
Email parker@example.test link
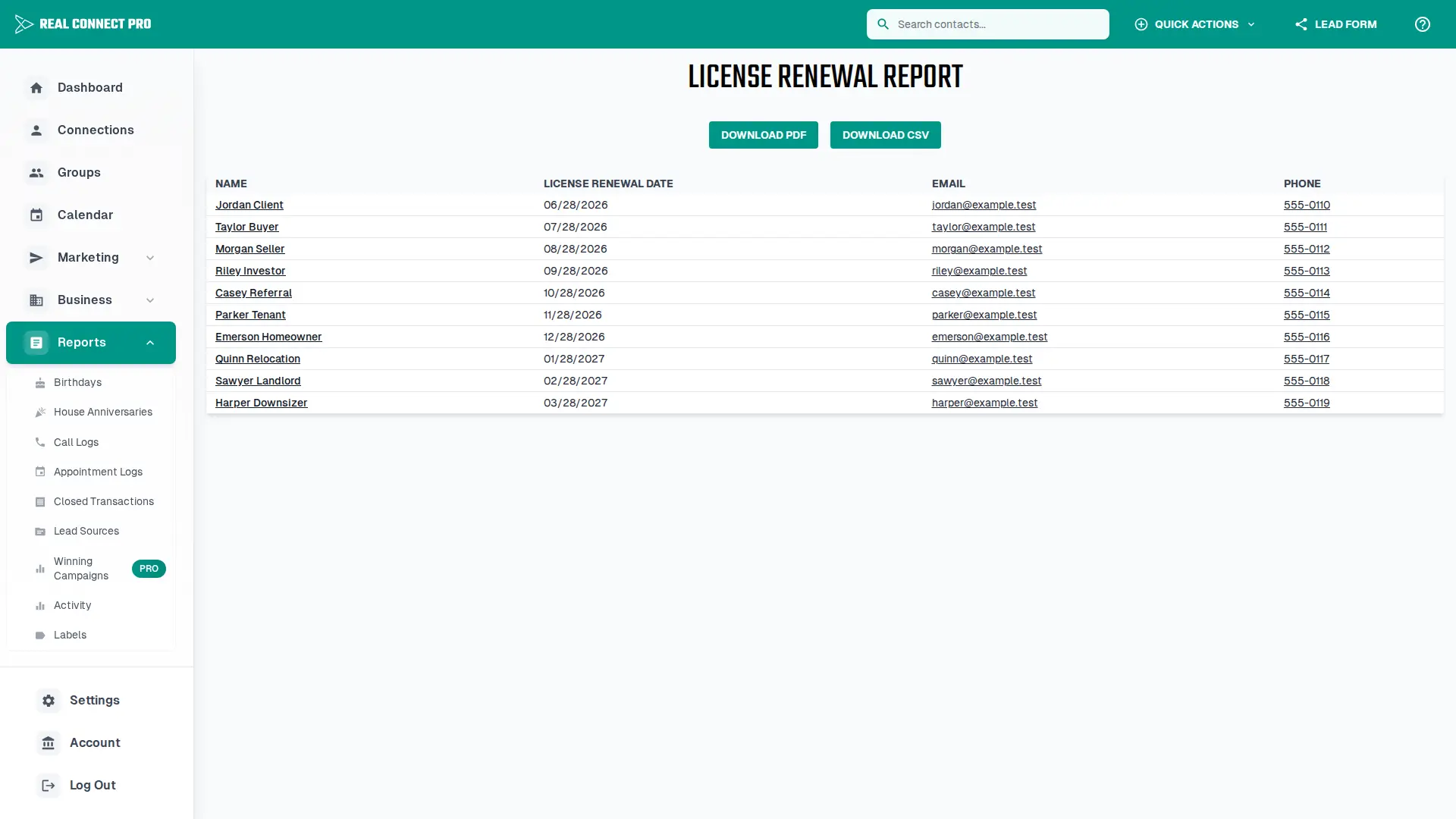pos(984,315)
